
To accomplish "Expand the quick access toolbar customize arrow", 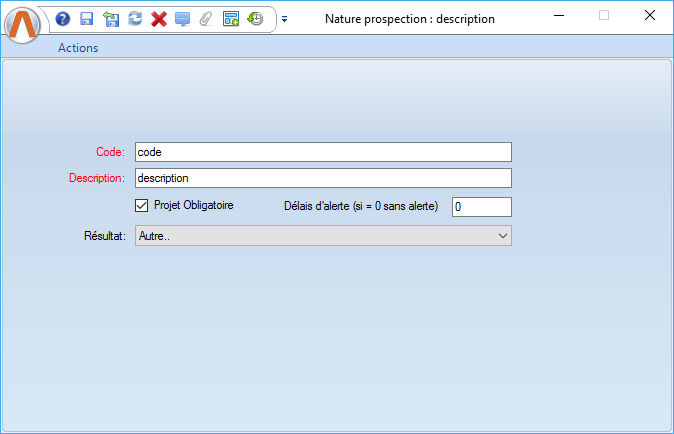I will [284, 19].
